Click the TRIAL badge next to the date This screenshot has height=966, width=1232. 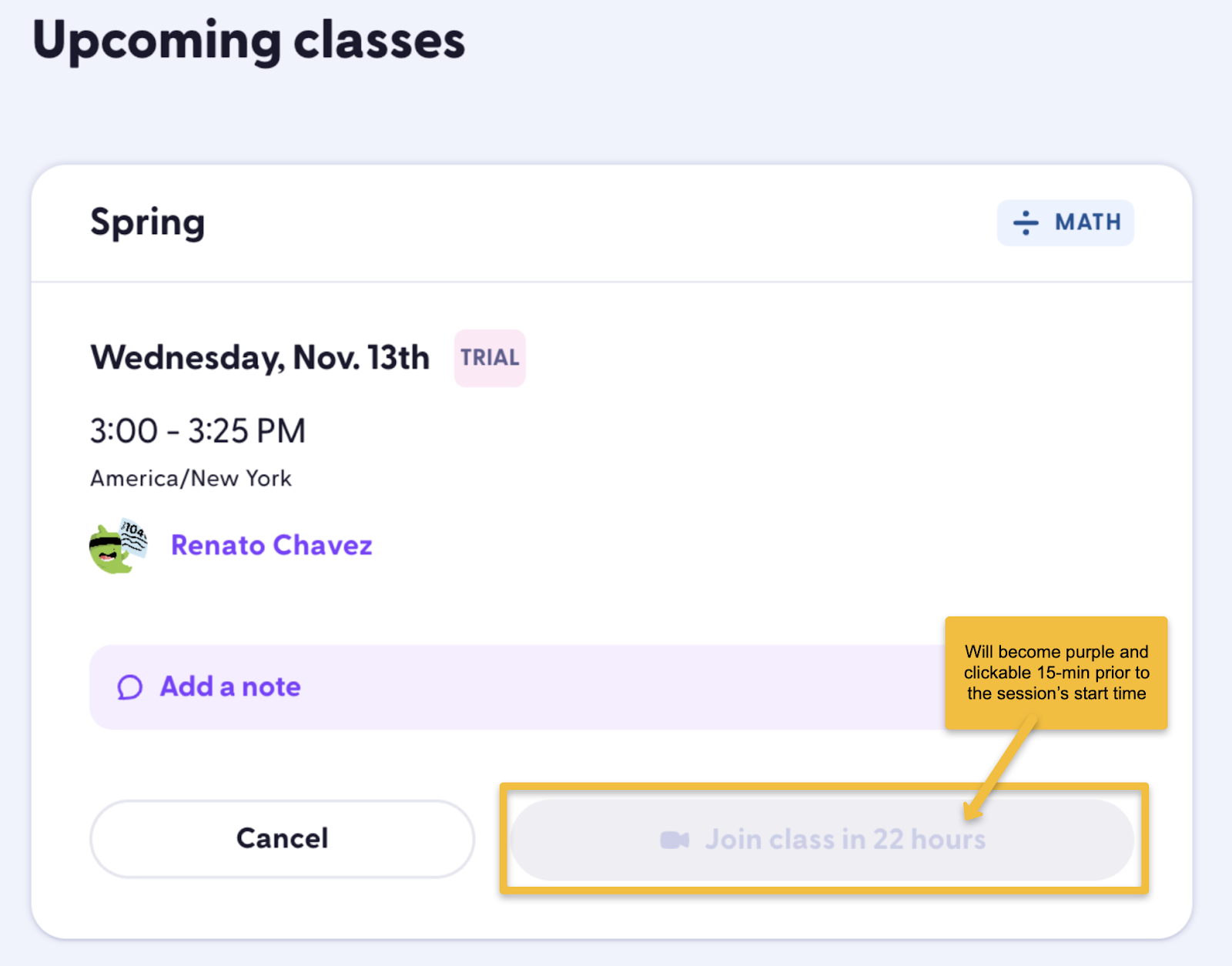click(x=489, y=357)
